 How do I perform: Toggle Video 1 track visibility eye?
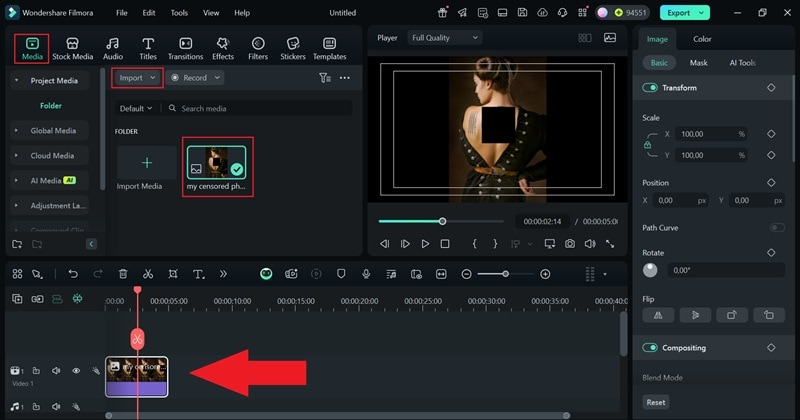[x=76, y=370]
